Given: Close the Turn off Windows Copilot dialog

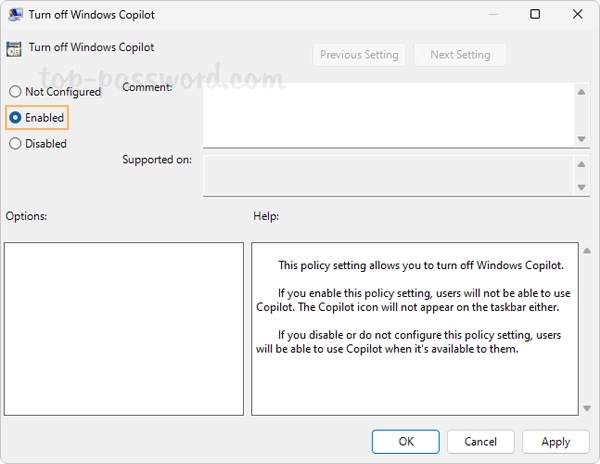Looking at the screenshot, I should coord(579,15).
